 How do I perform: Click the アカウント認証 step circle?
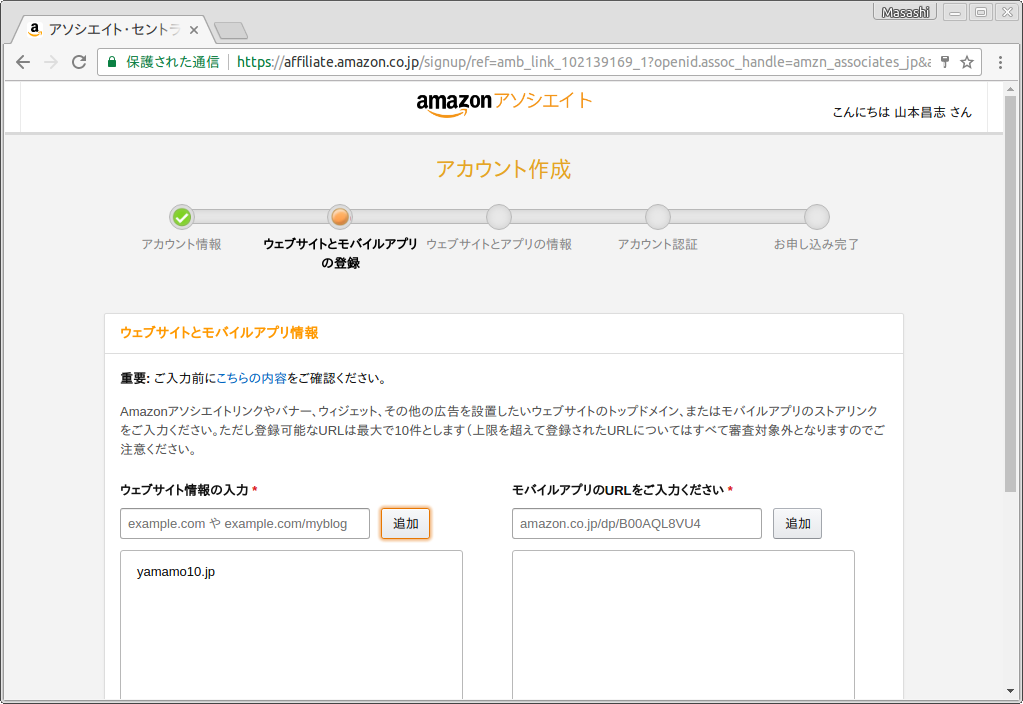coord(658,217)
